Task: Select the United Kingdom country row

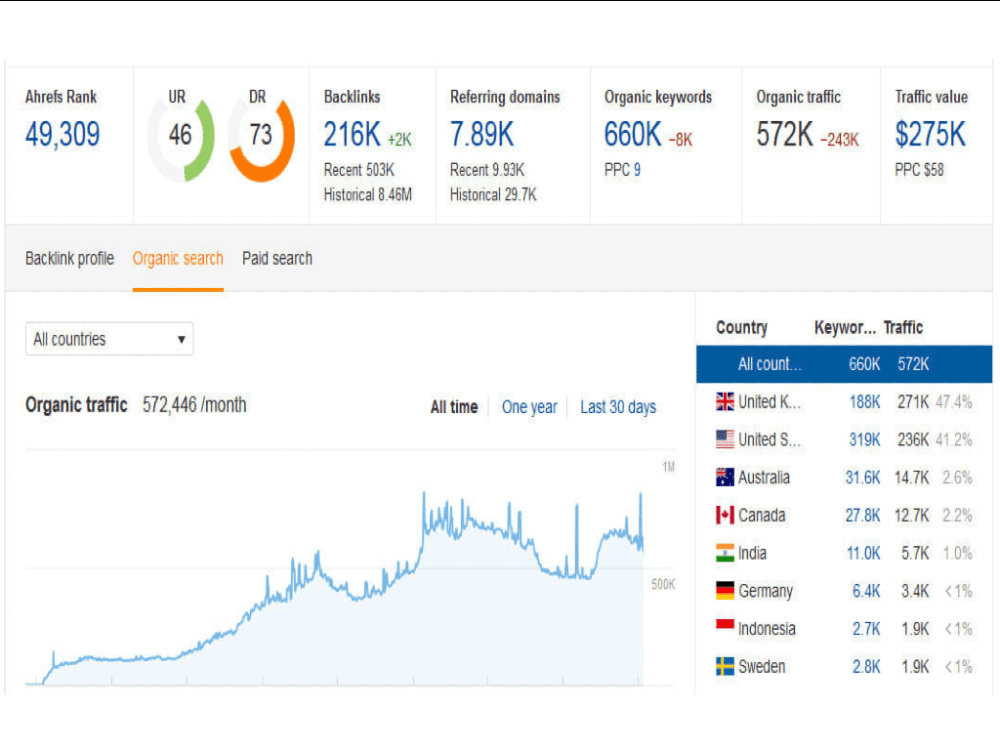Action: 844,402
